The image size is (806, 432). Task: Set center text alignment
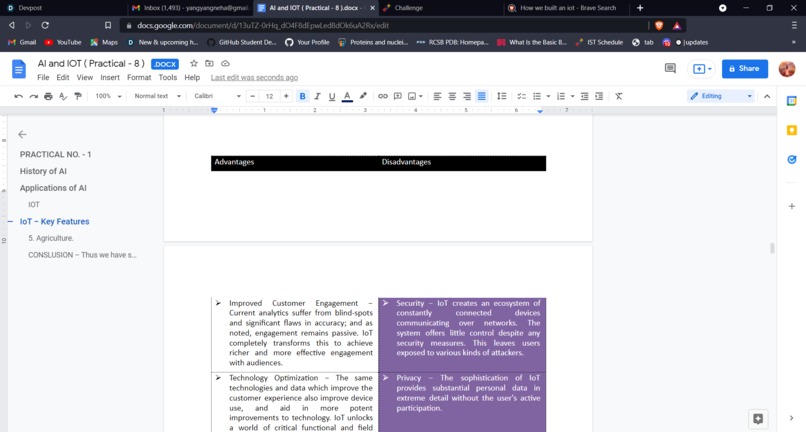(452, 96)
